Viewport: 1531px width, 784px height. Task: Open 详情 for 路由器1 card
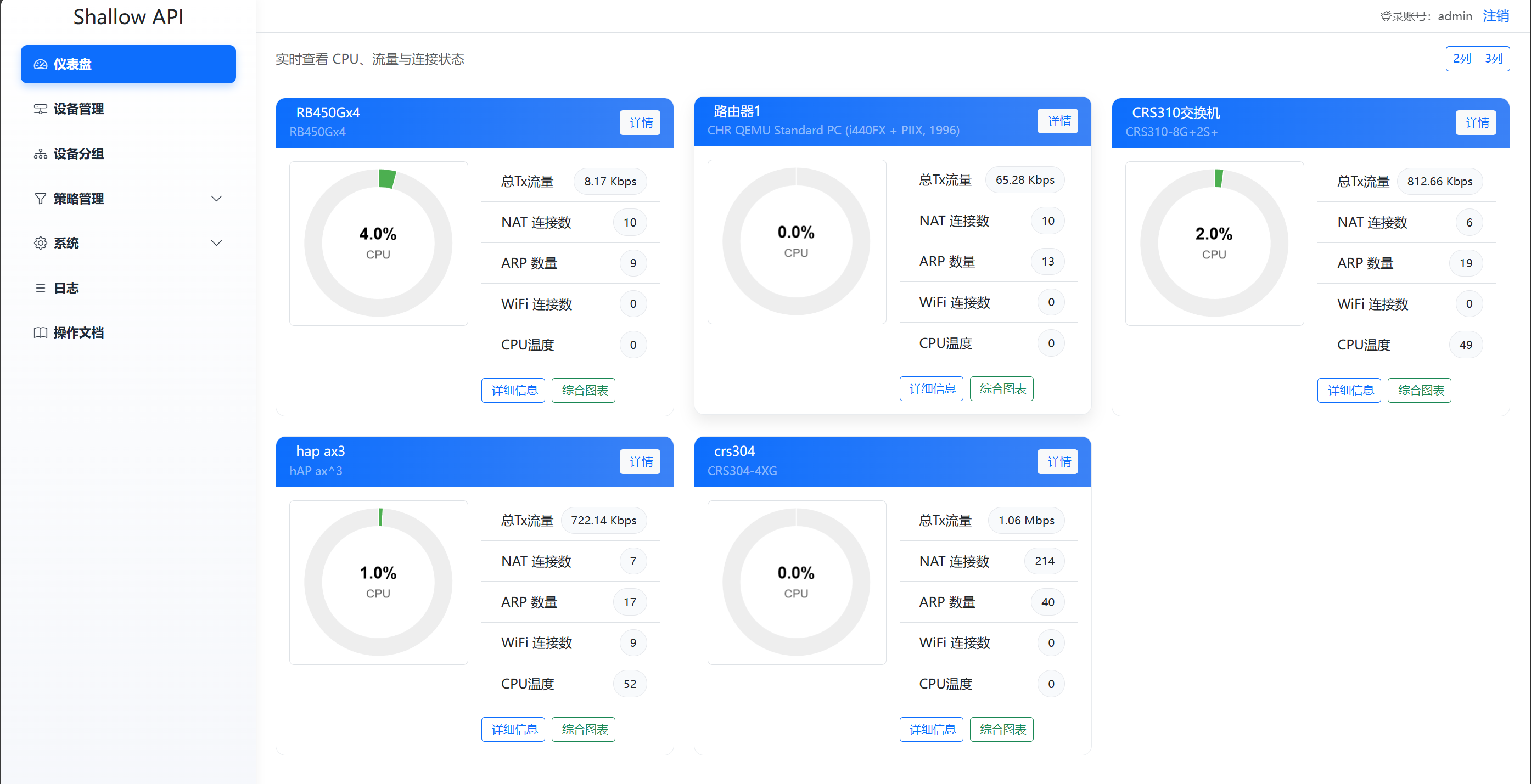pos(1058,121)
